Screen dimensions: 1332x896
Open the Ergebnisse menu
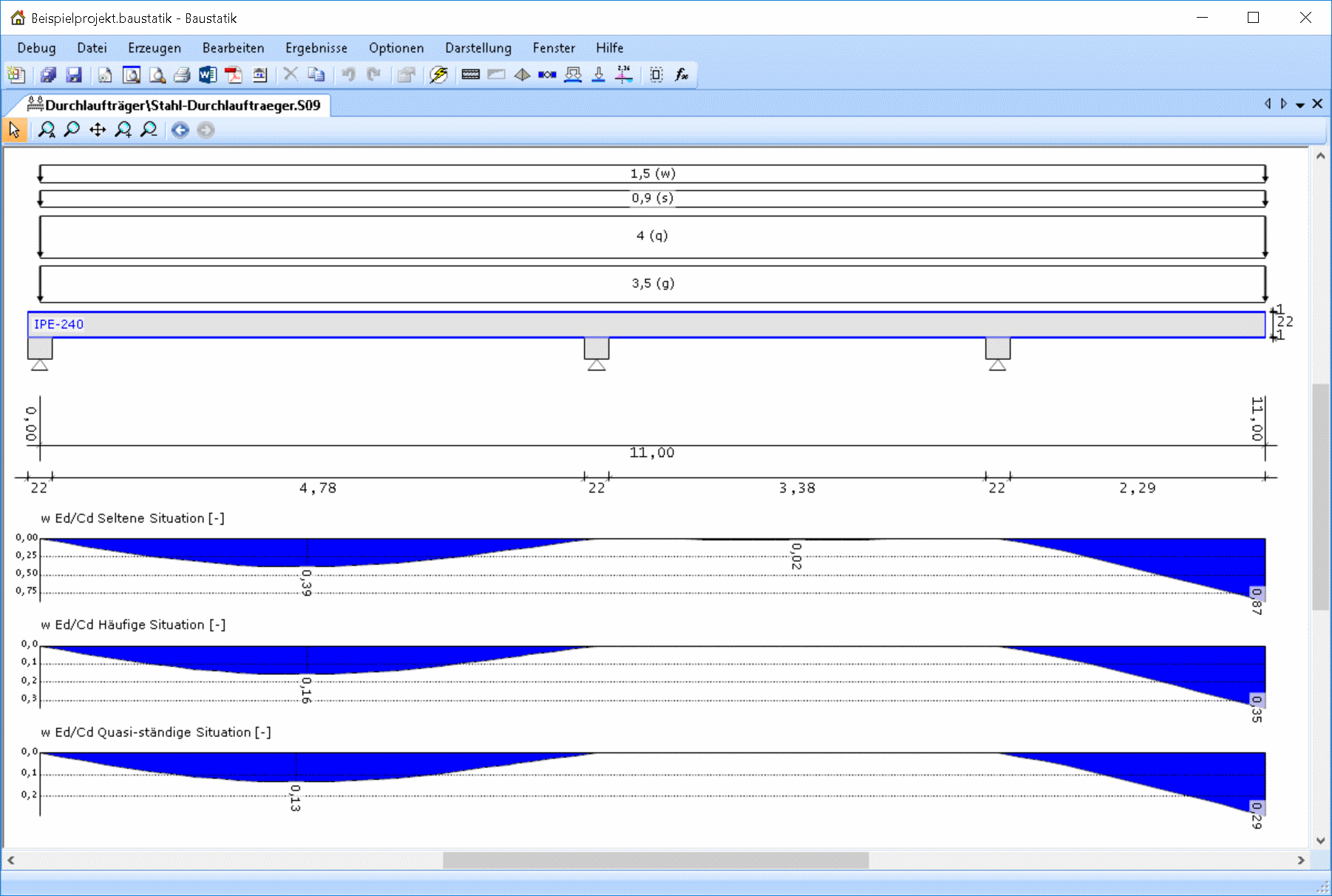pos(316,48)
